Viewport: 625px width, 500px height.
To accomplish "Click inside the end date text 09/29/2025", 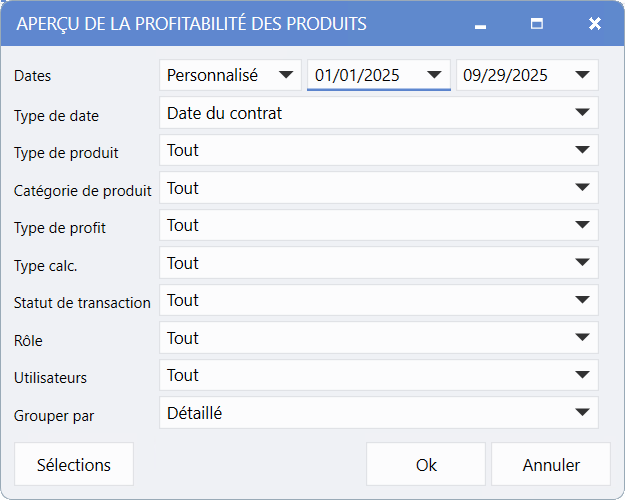I will click(506, 75).
